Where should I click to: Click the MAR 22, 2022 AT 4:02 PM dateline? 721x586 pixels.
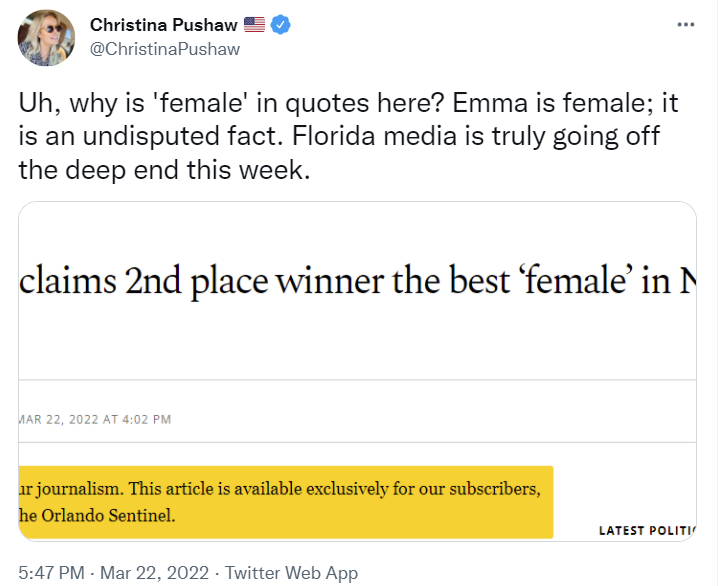pos(95,419)
